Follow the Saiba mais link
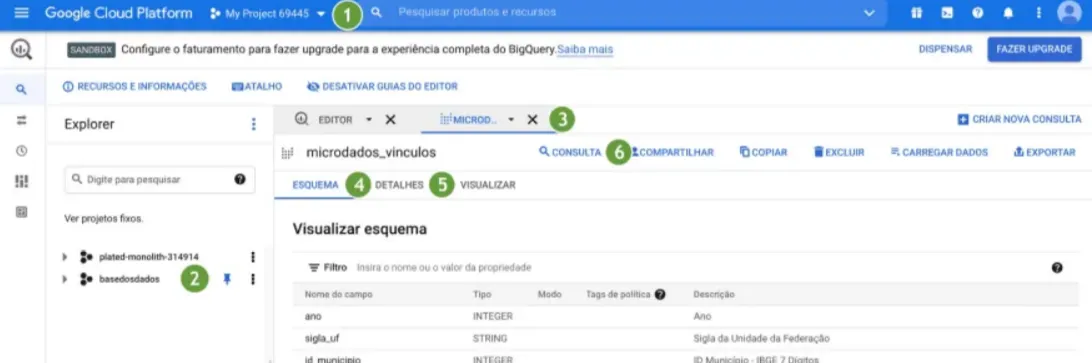 pos(585,50)
